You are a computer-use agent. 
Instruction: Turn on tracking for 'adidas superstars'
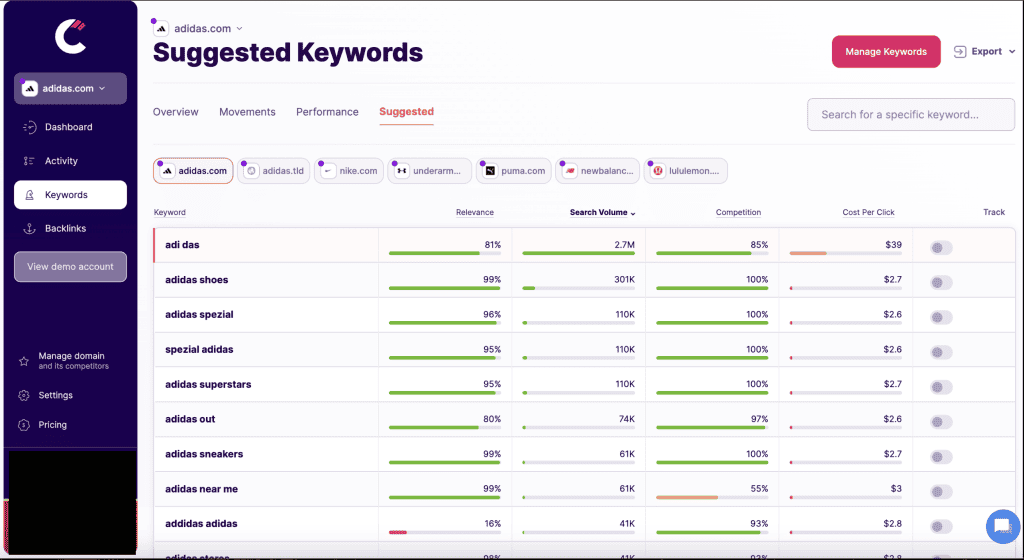941,387
